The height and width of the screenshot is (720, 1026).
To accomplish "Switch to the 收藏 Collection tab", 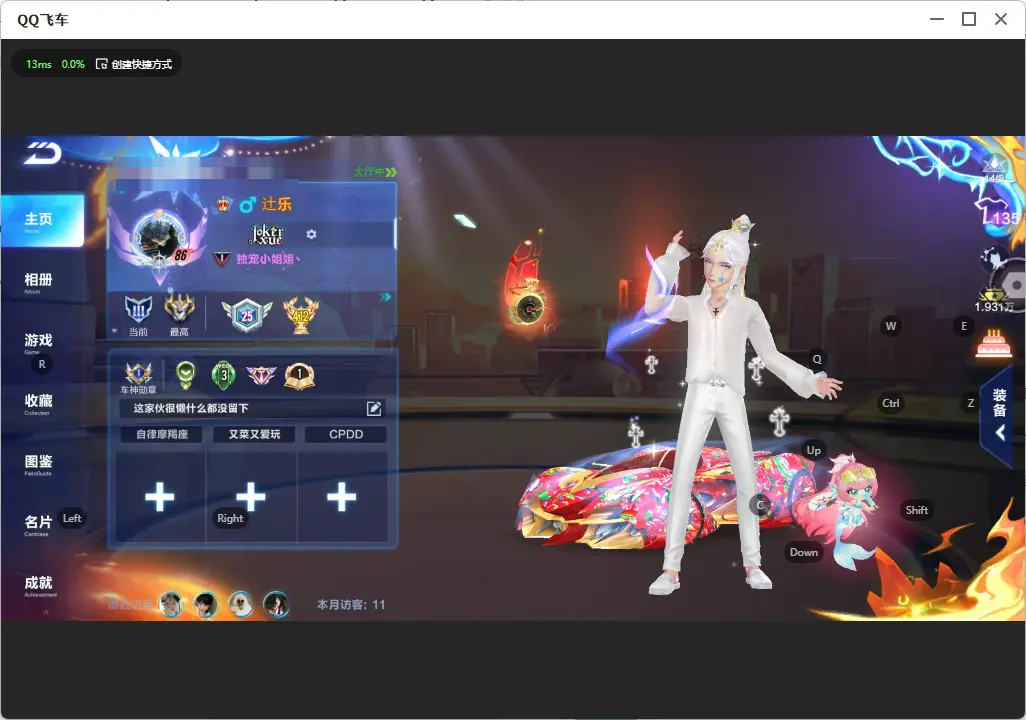I will pyautogui.click(x=41, y=403).
